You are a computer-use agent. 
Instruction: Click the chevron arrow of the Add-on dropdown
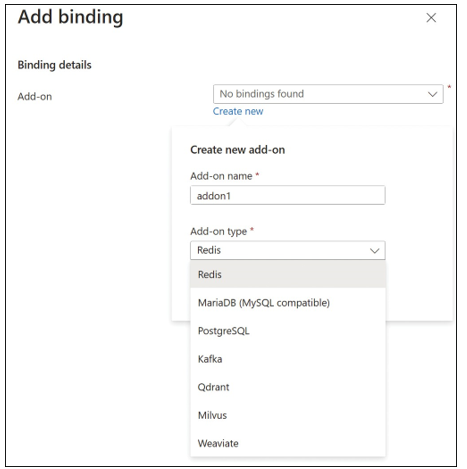coord(432,94)
